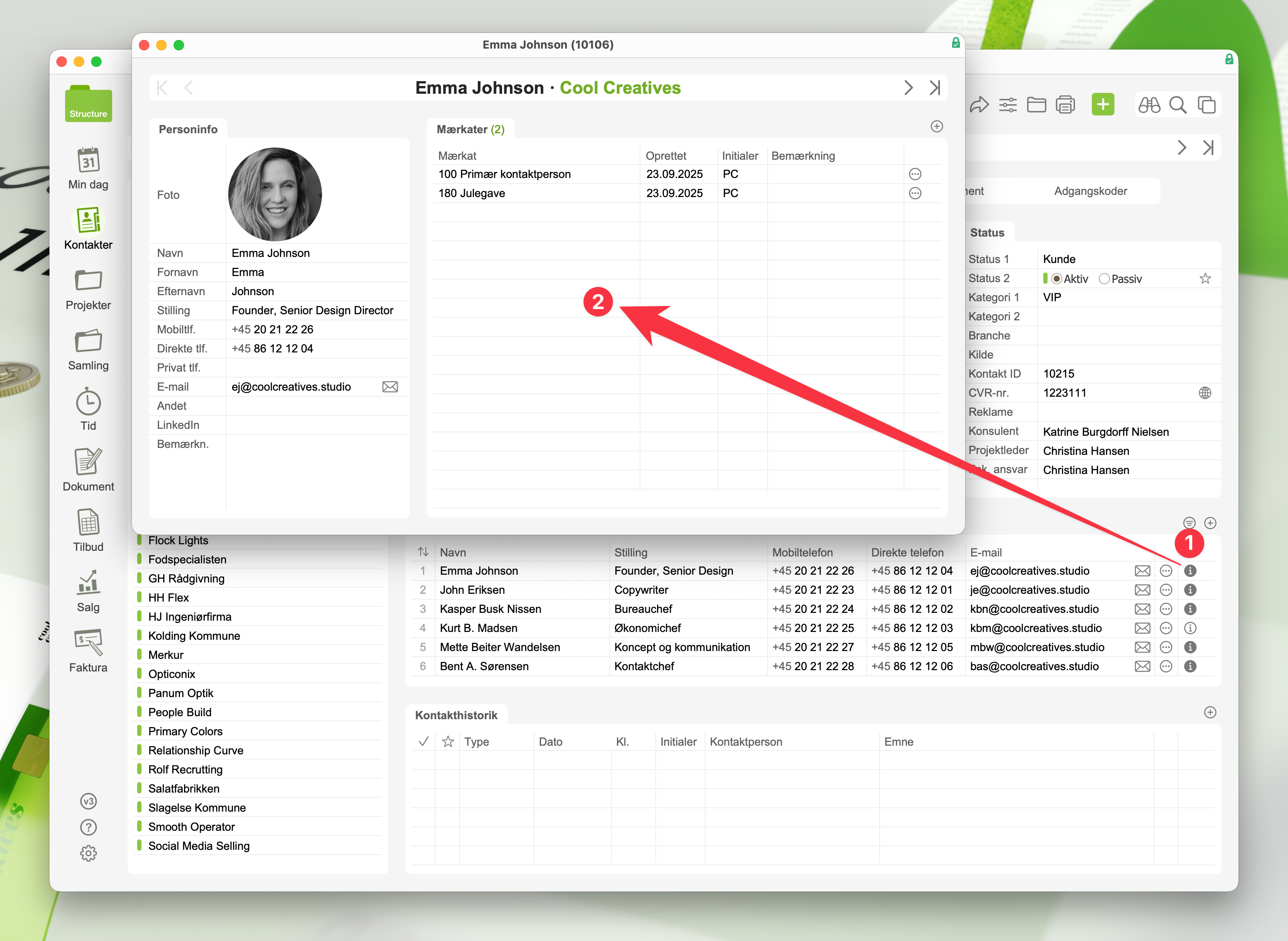This screenshot has width=1288, height=941.
Task: Click envelope icon beside ej@coolcreatives.studio in Personinfo
Action: point(390,387)
